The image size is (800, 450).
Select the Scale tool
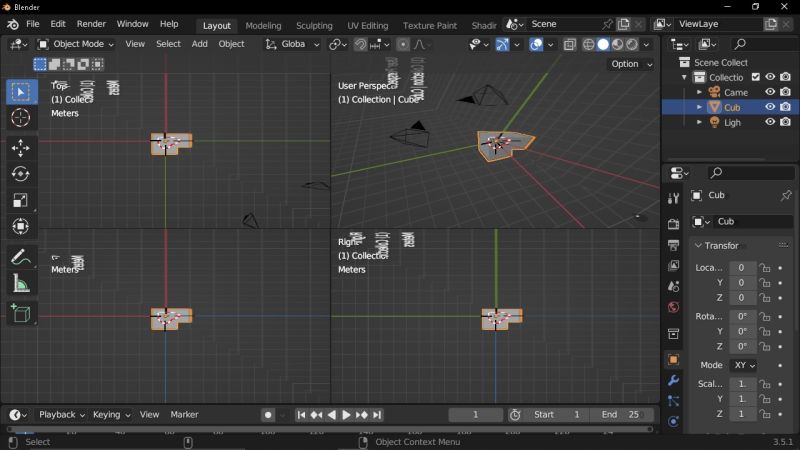tap(21, 201)
